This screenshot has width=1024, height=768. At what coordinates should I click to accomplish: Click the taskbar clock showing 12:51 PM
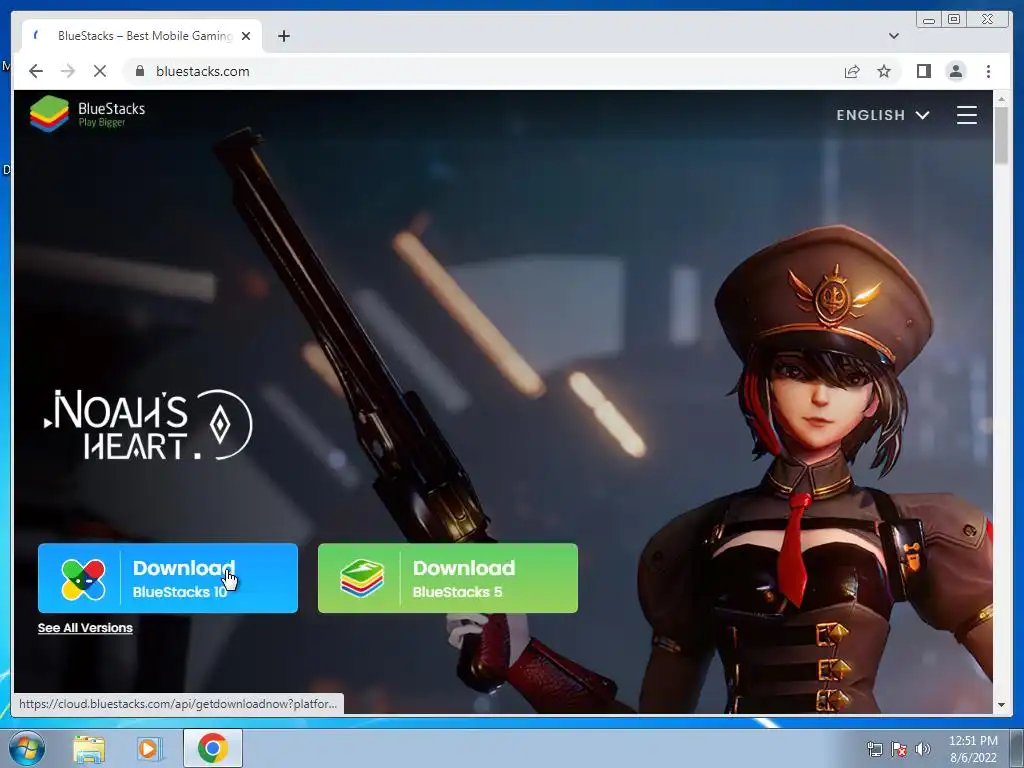click(973, 749)
